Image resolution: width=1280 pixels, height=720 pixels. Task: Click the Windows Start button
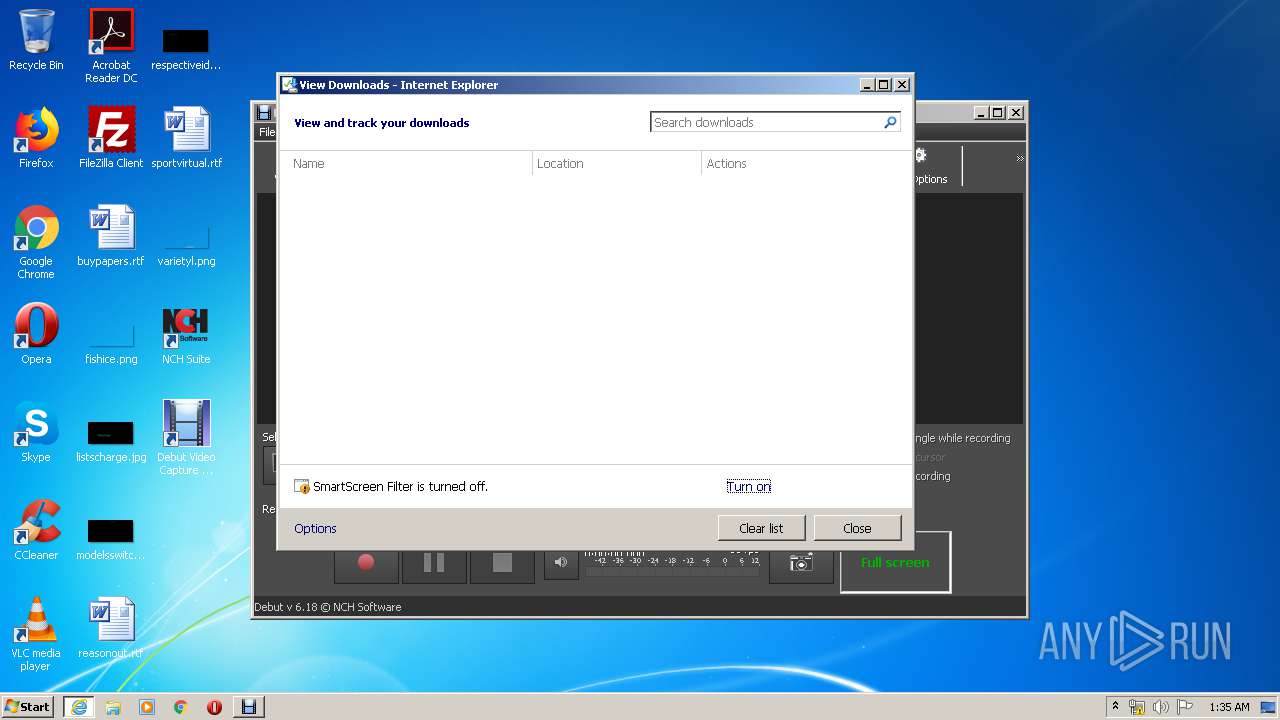point(28,706)
